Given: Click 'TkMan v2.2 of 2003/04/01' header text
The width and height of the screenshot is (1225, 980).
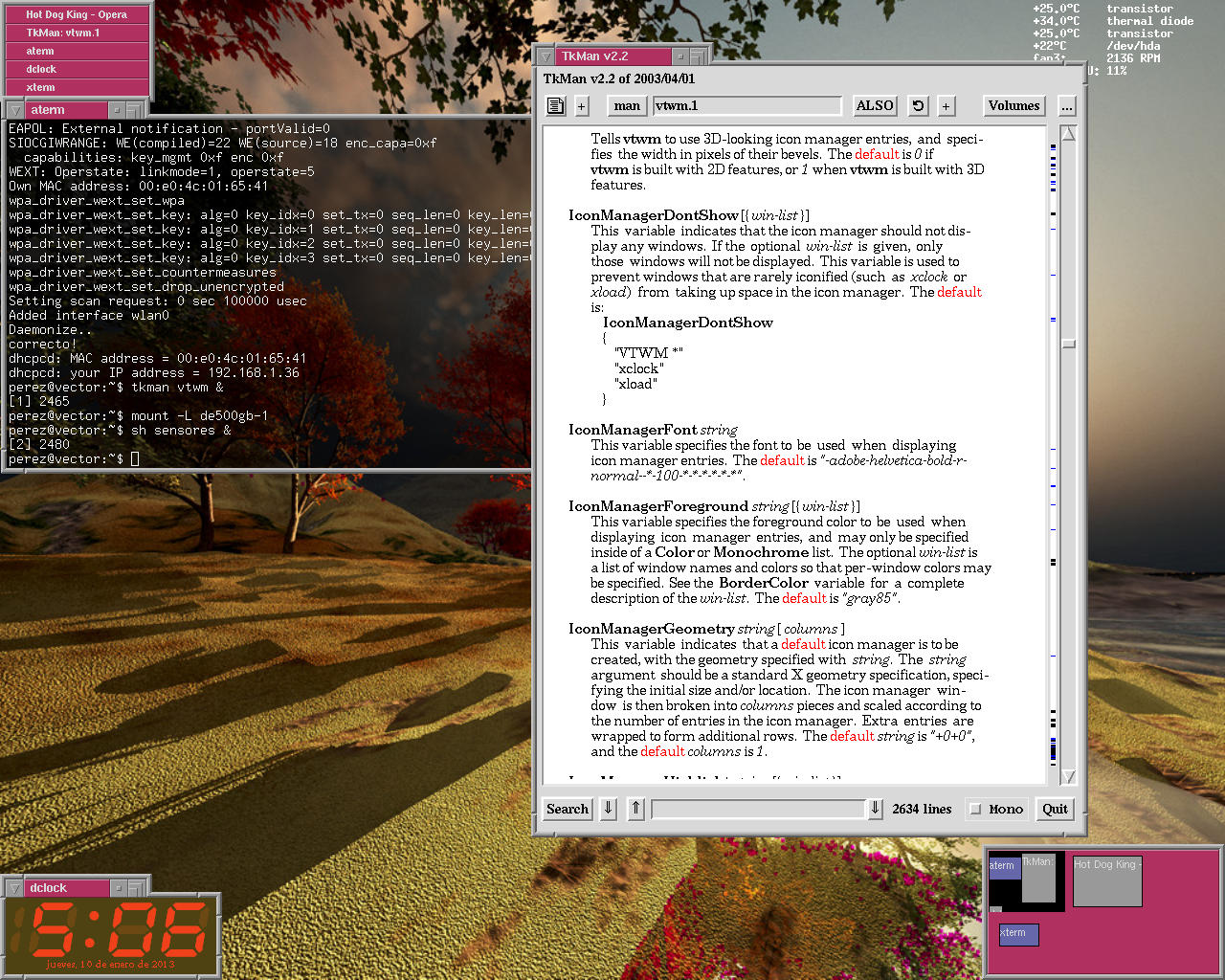Looking at the screenshot, I should (x=619, y=79).
